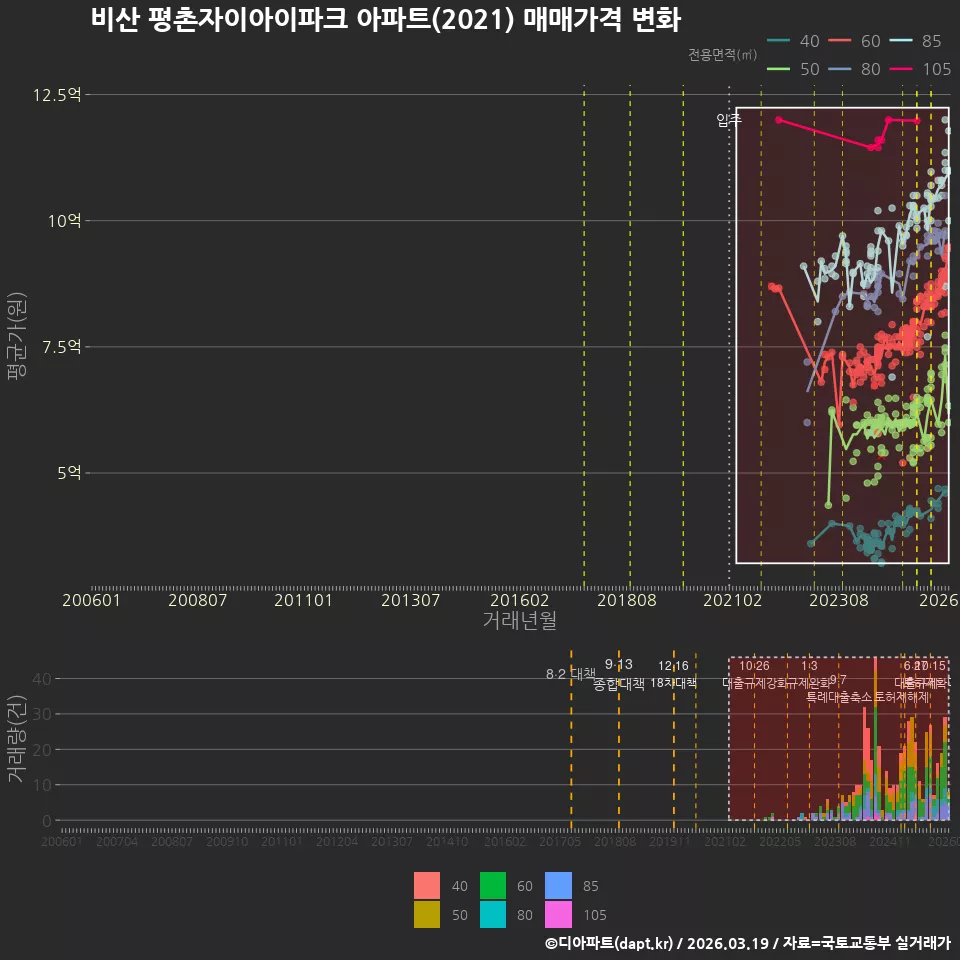Click '200807' on the price chart x-axis
This screenshot has width=960, height=960.
[x=197, y=600]
